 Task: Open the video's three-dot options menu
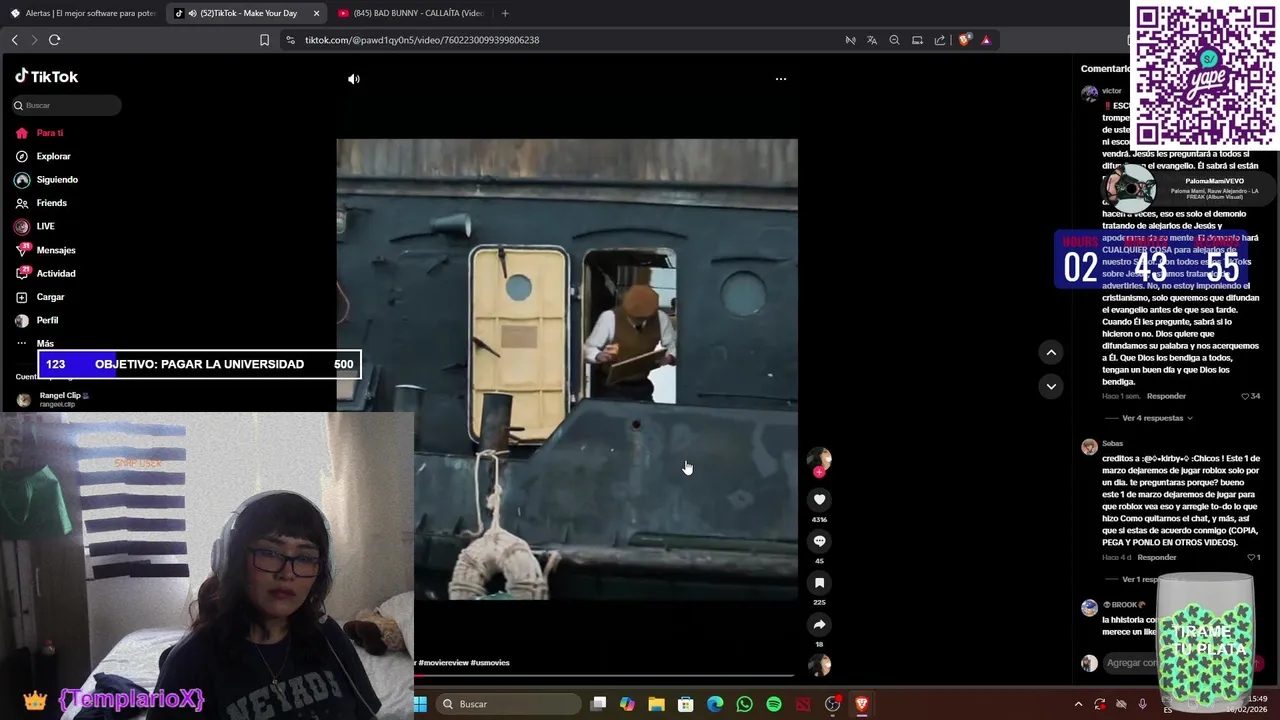pos(781,79)
